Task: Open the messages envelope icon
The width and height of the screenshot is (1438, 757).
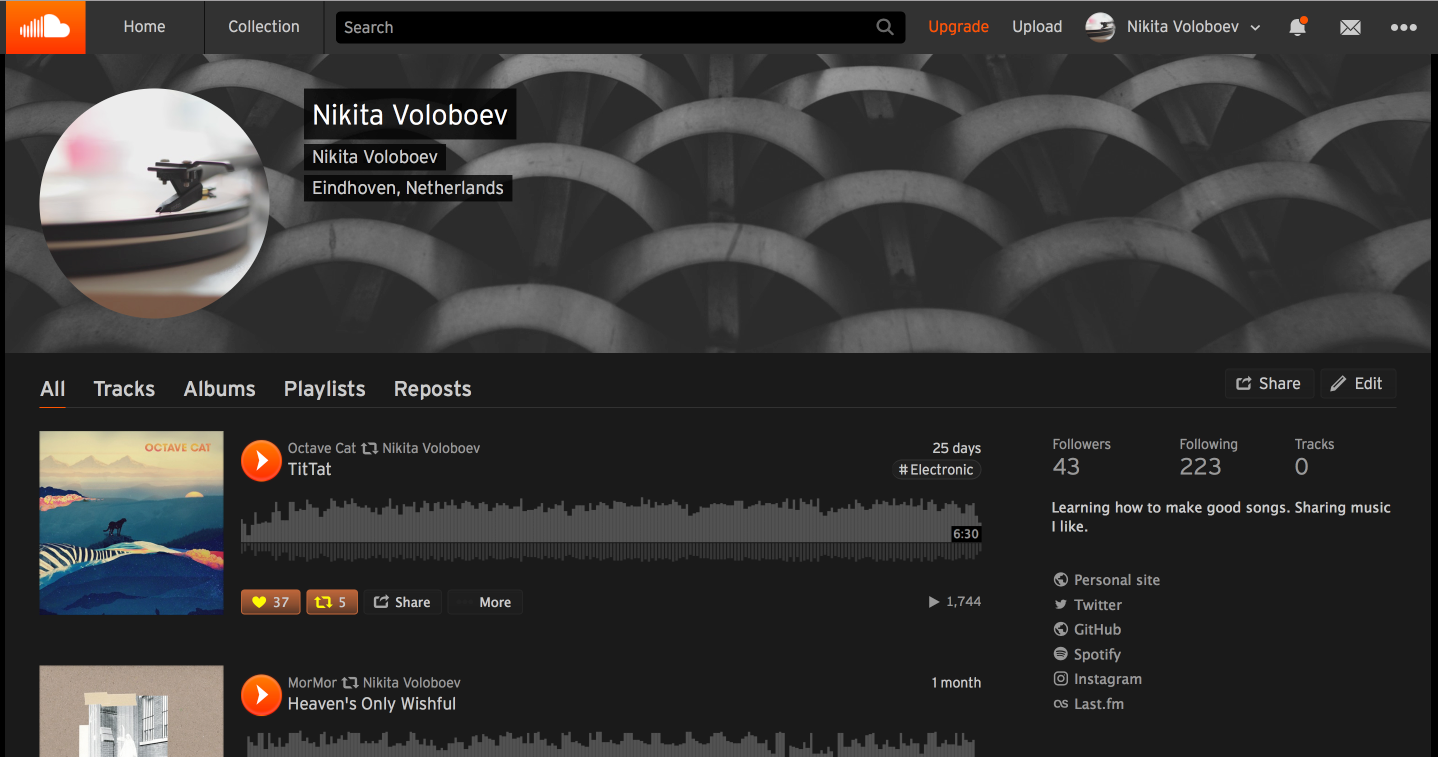Action: 1350,27
